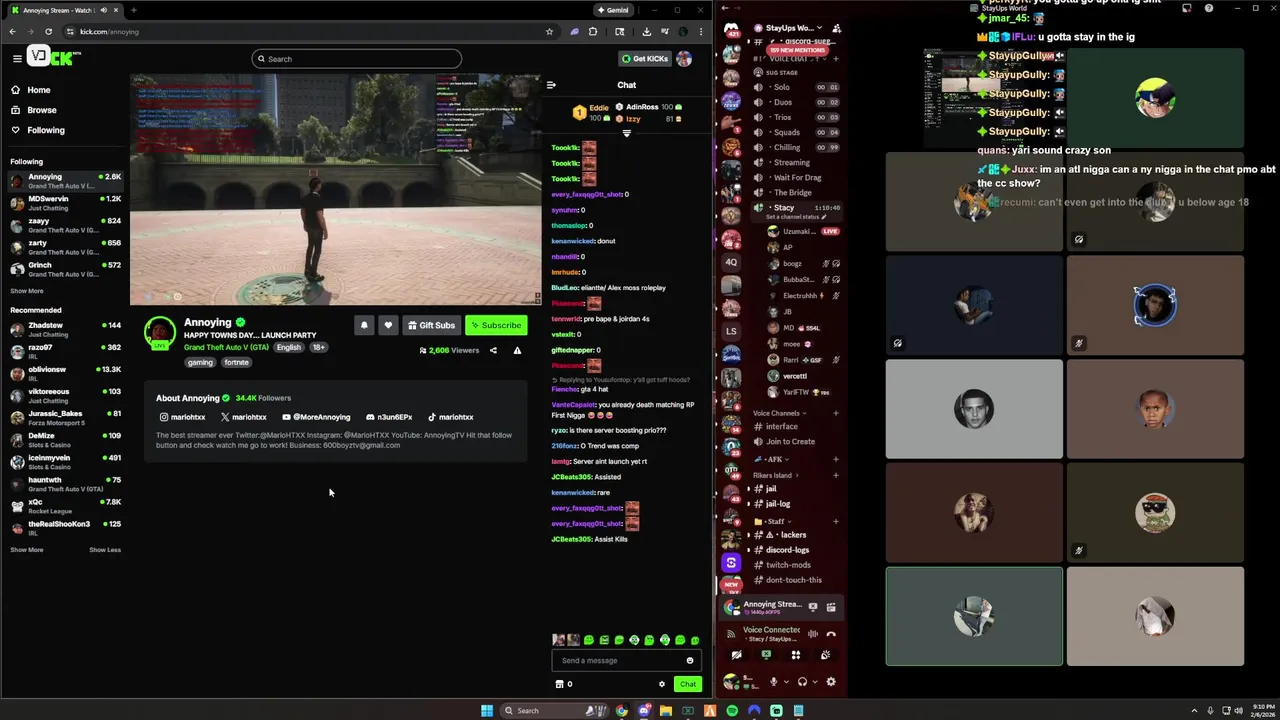Viewport: 1280px width, 720px height.
Task: Open the twitch-mods channel
Action: pyautogui.click(x=788, y=565)
